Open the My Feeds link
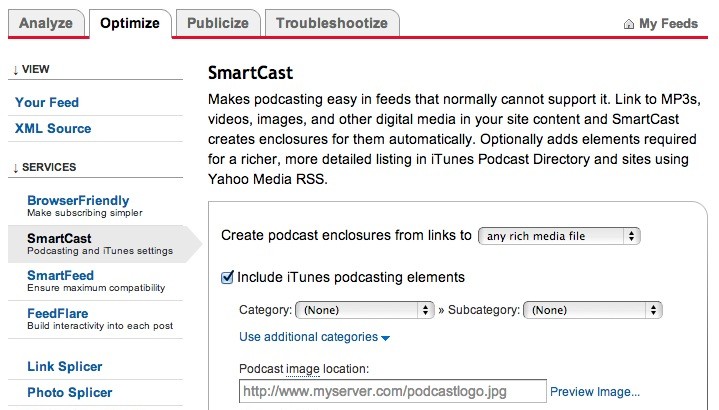The width and height of the screenshot is (719, 410). click(x=668, y=24)
